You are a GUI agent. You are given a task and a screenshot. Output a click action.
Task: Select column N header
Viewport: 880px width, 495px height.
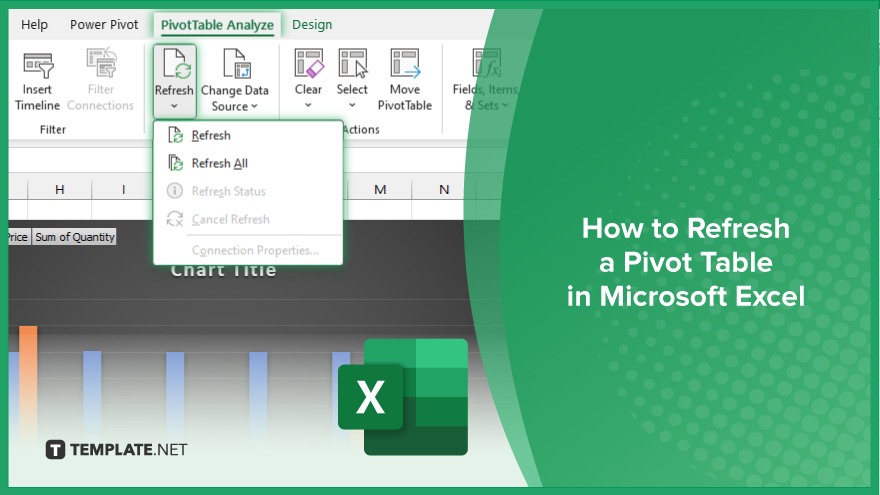coord(444,190)
